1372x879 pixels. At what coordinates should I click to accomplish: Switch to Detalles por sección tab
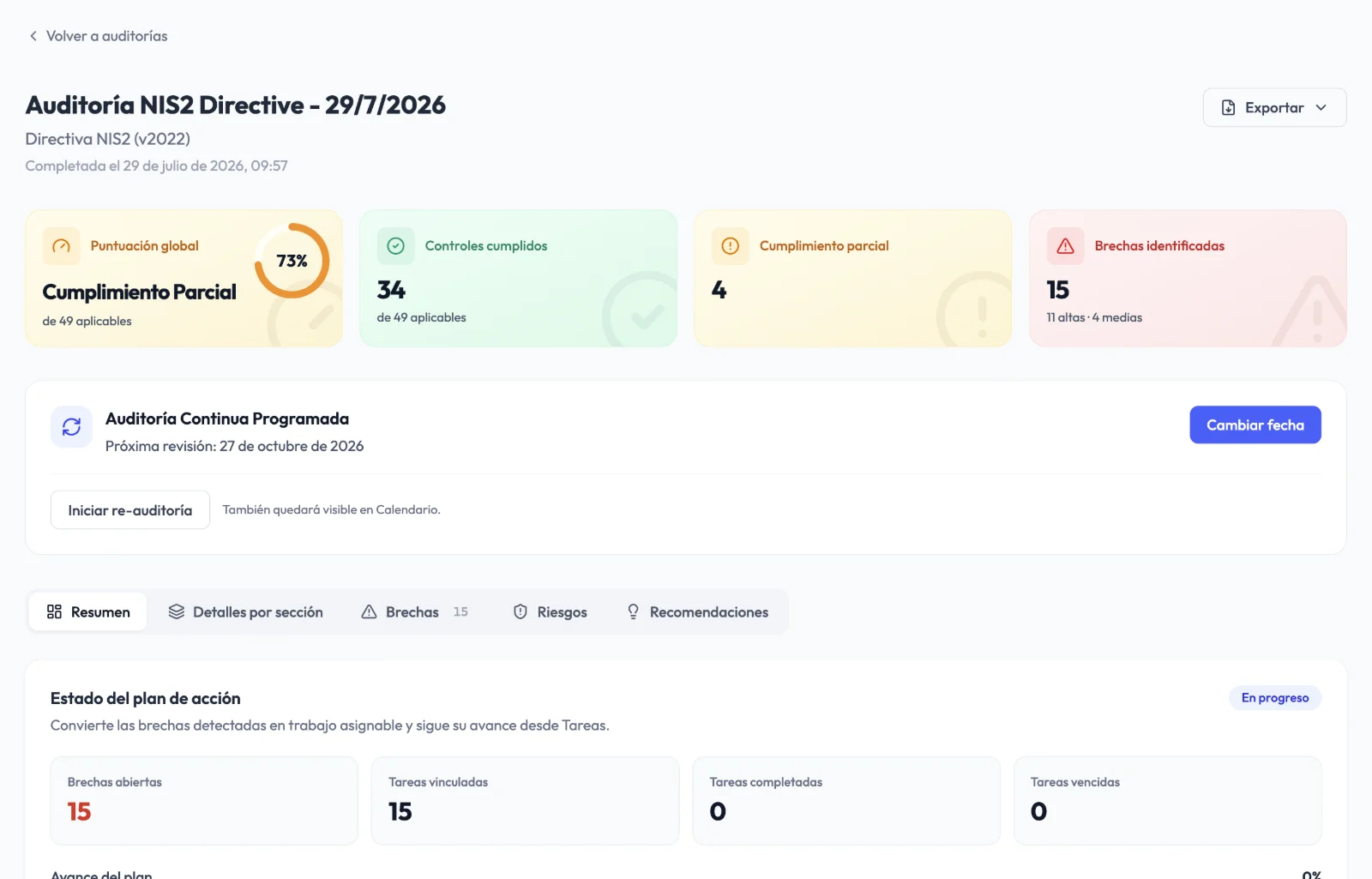[x=245, y=611]
